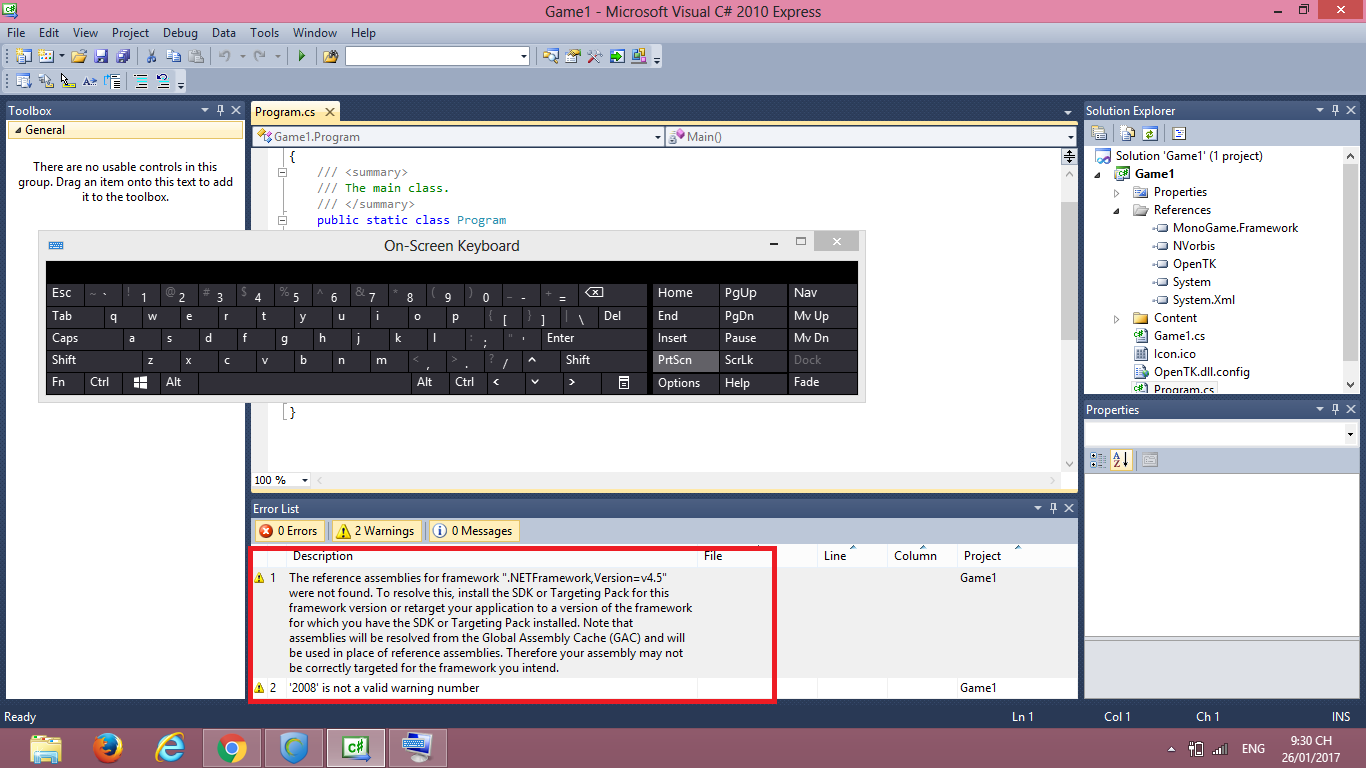Click the Cut scissors icon
This screenshot has width=1366, height=768.
coord(151,57)
